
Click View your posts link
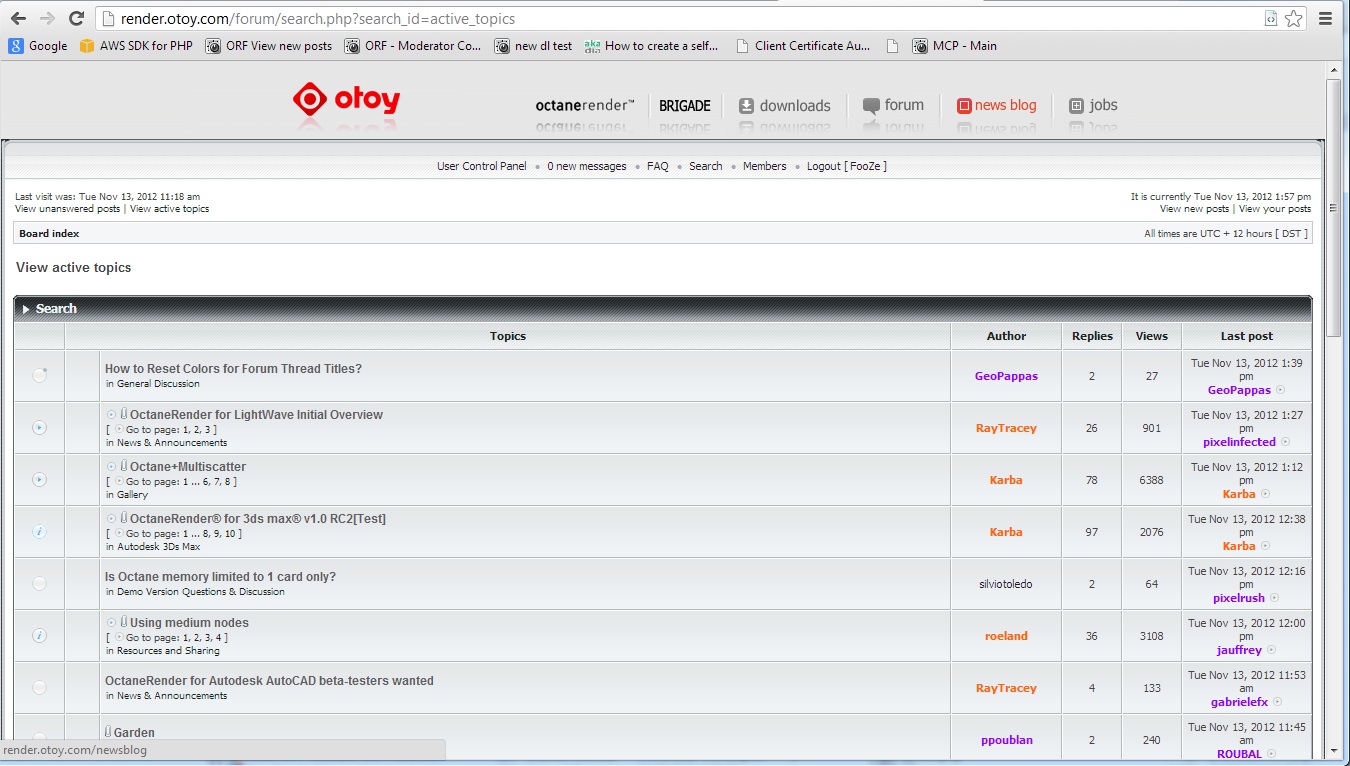1275,209
